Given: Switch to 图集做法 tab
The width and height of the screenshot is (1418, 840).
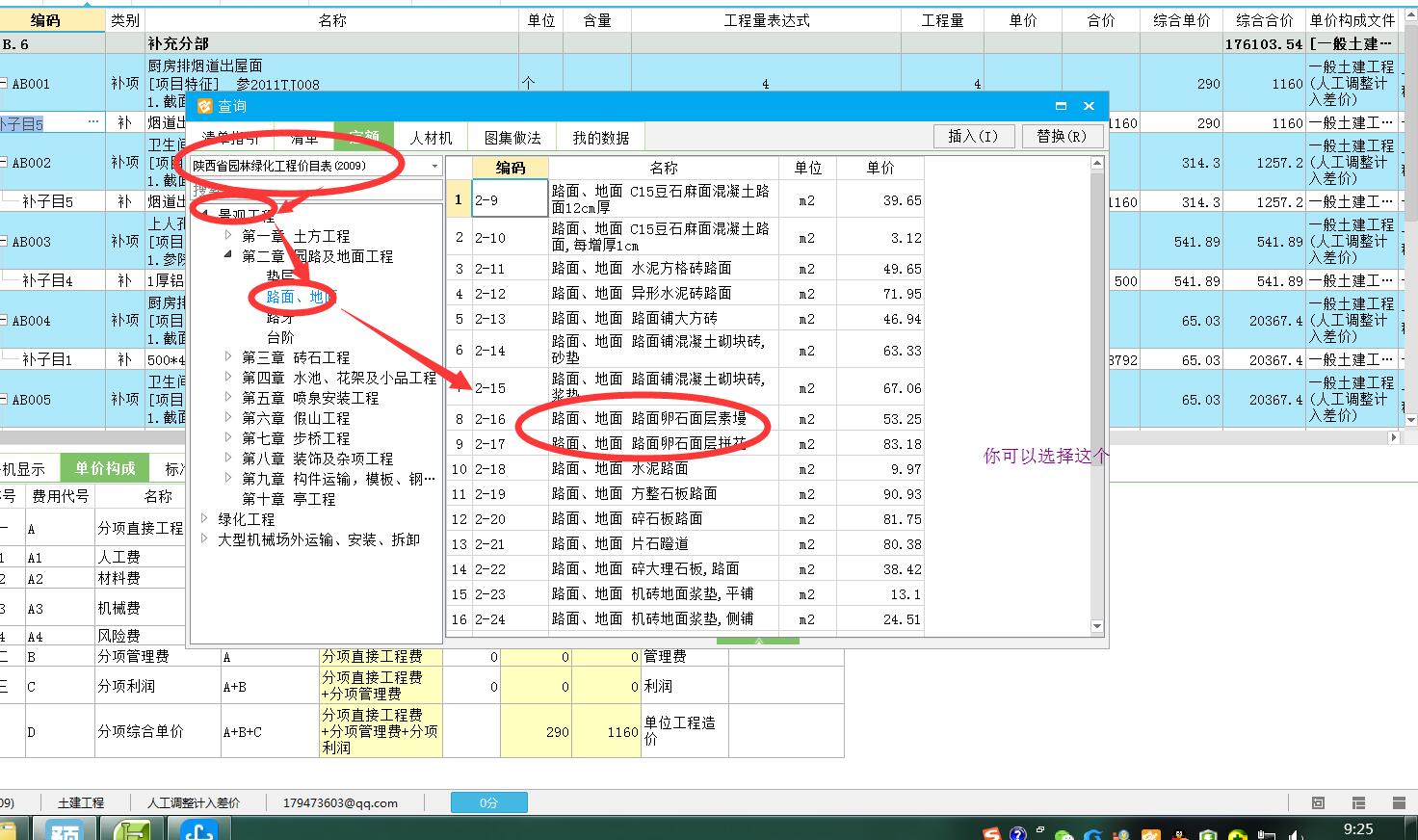Looking at the screenshot, I should (512, 138).
